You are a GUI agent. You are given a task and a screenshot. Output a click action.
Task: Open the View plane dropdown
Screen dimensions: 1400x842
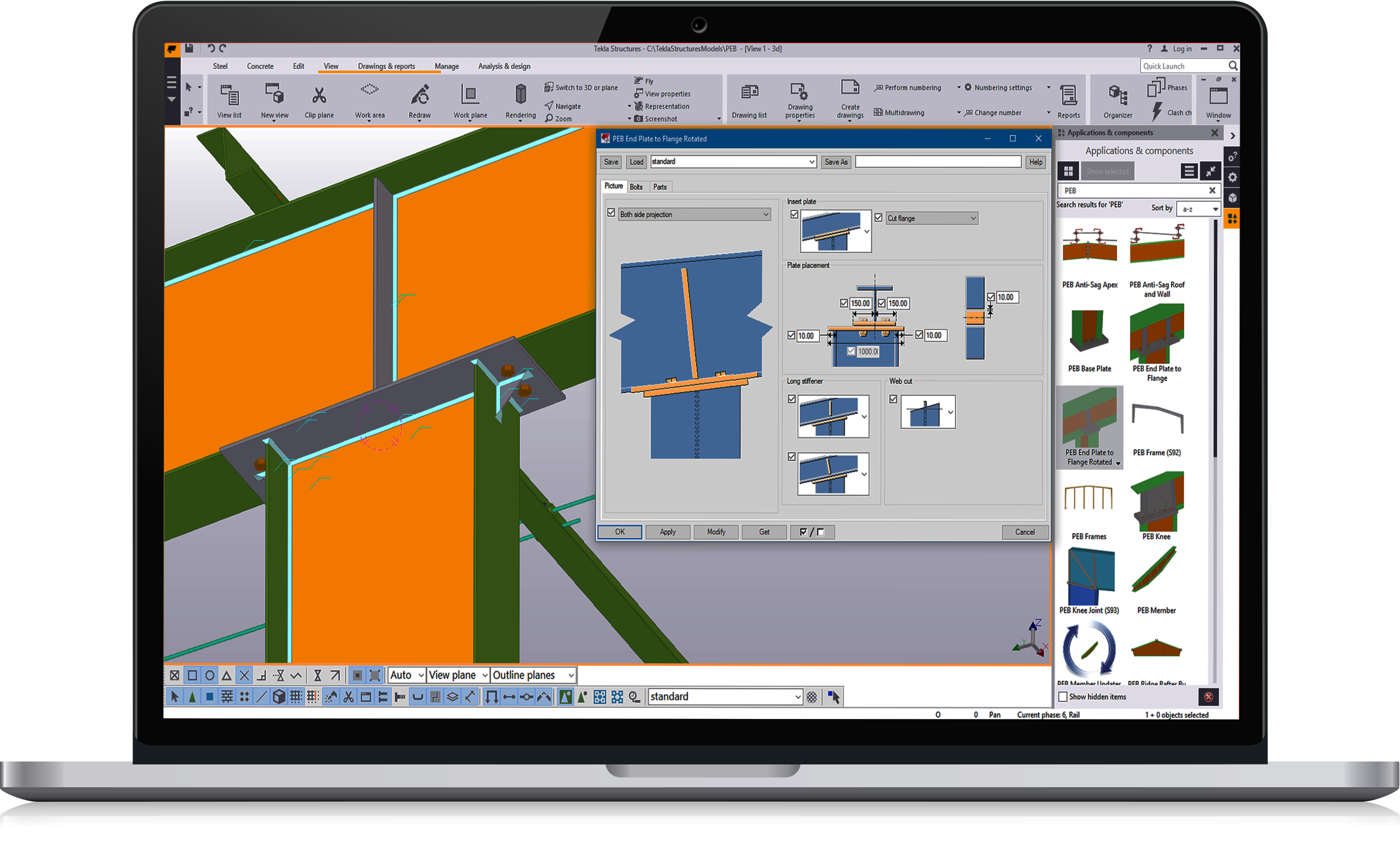click(458, 675)
